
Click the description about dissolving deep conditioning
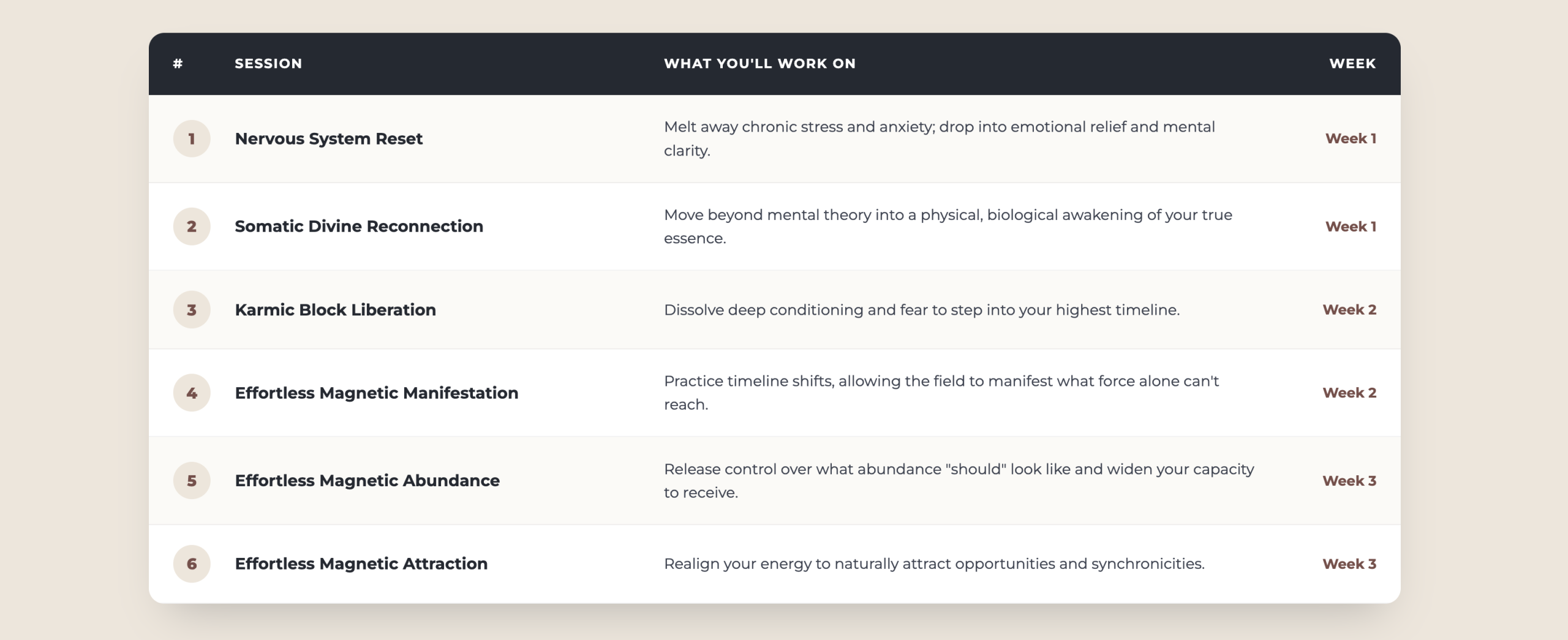tap(922, 311)
